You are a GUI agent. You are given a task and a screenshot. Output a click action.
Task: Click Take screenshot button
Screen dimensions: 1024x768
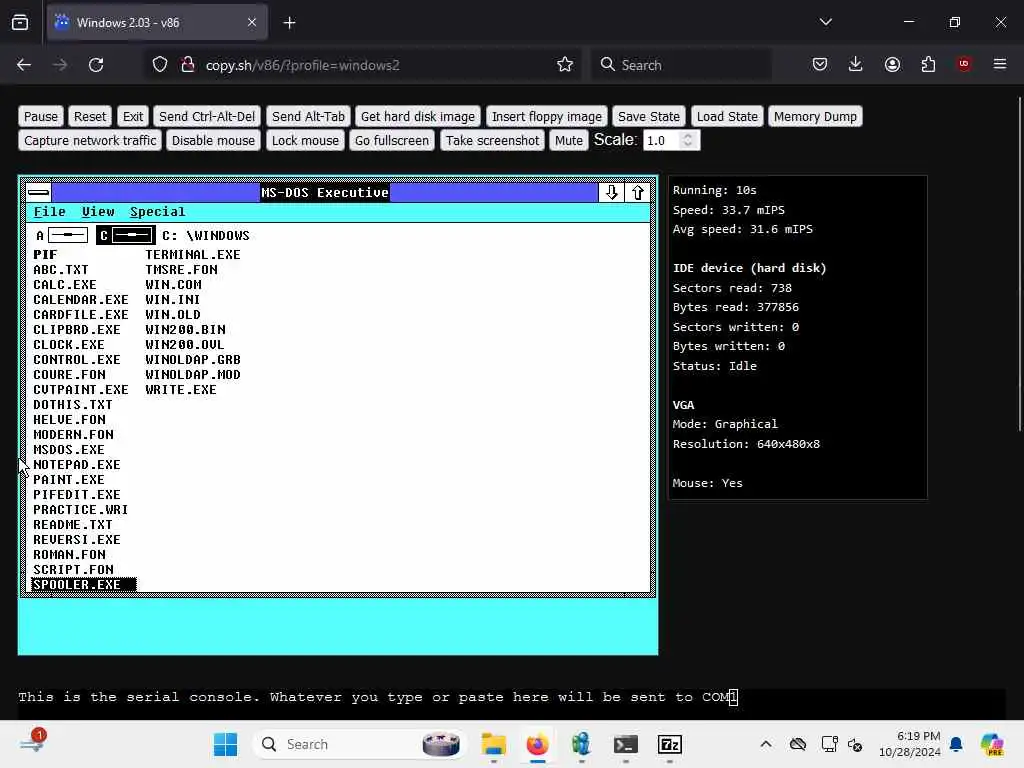pyautogui.click(x=492, y=140)
